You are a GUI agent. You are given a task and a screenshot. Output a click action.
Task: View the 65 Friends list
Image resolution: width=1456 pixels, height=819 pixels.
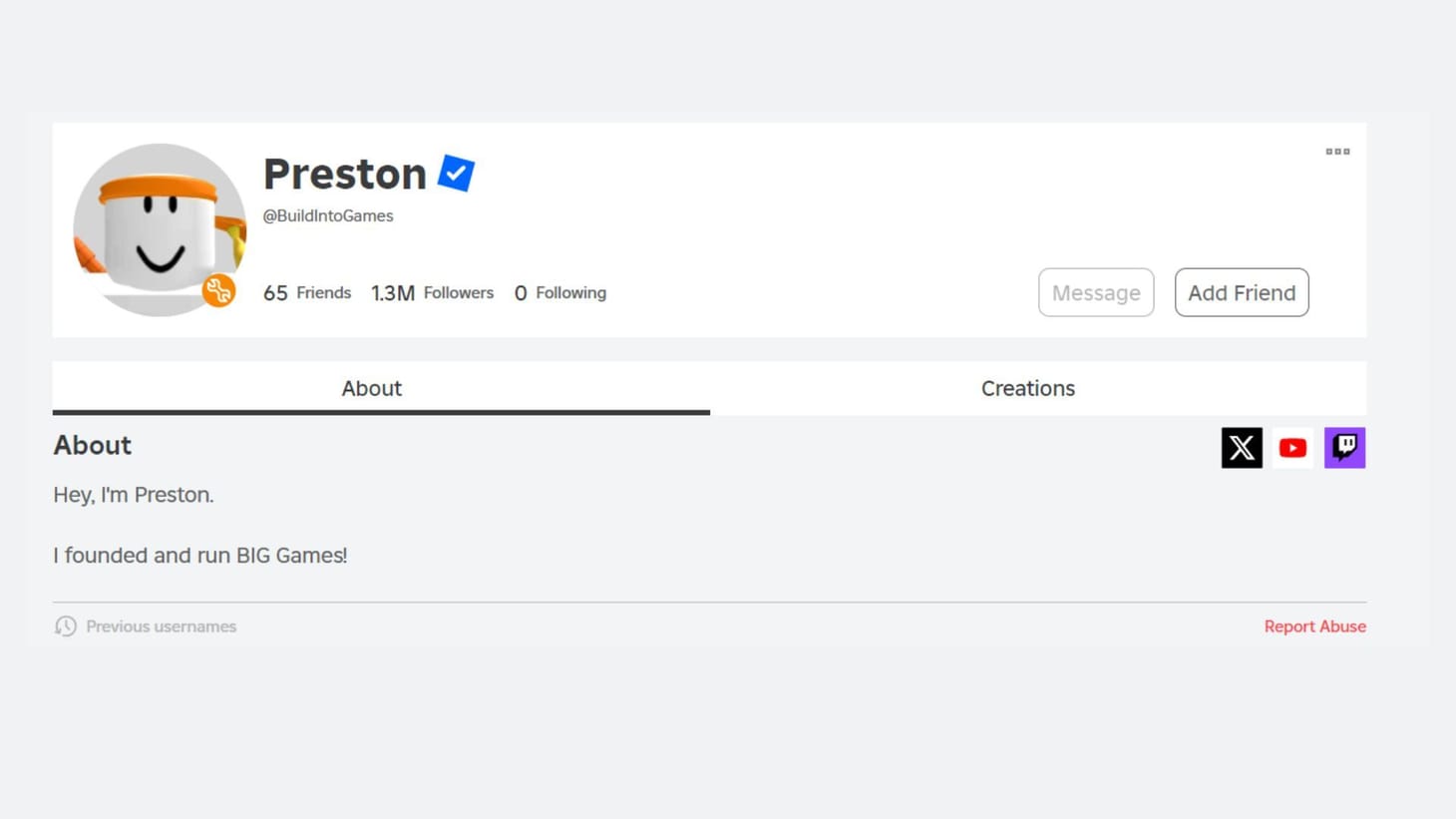click(x=307, y=293)
